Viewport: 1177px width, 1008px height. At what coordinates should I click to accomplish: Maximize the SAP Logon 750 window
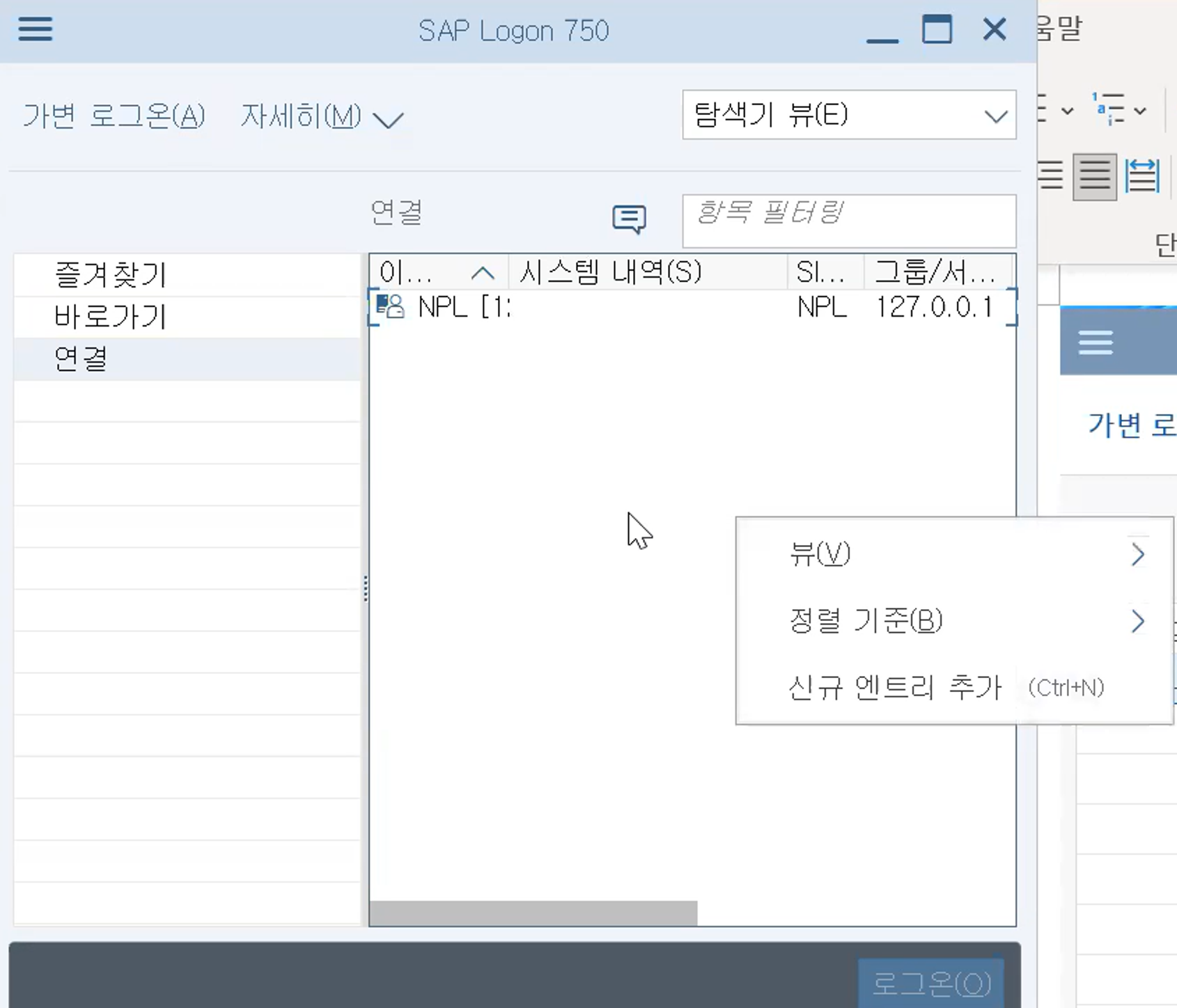tap(937, 30)
